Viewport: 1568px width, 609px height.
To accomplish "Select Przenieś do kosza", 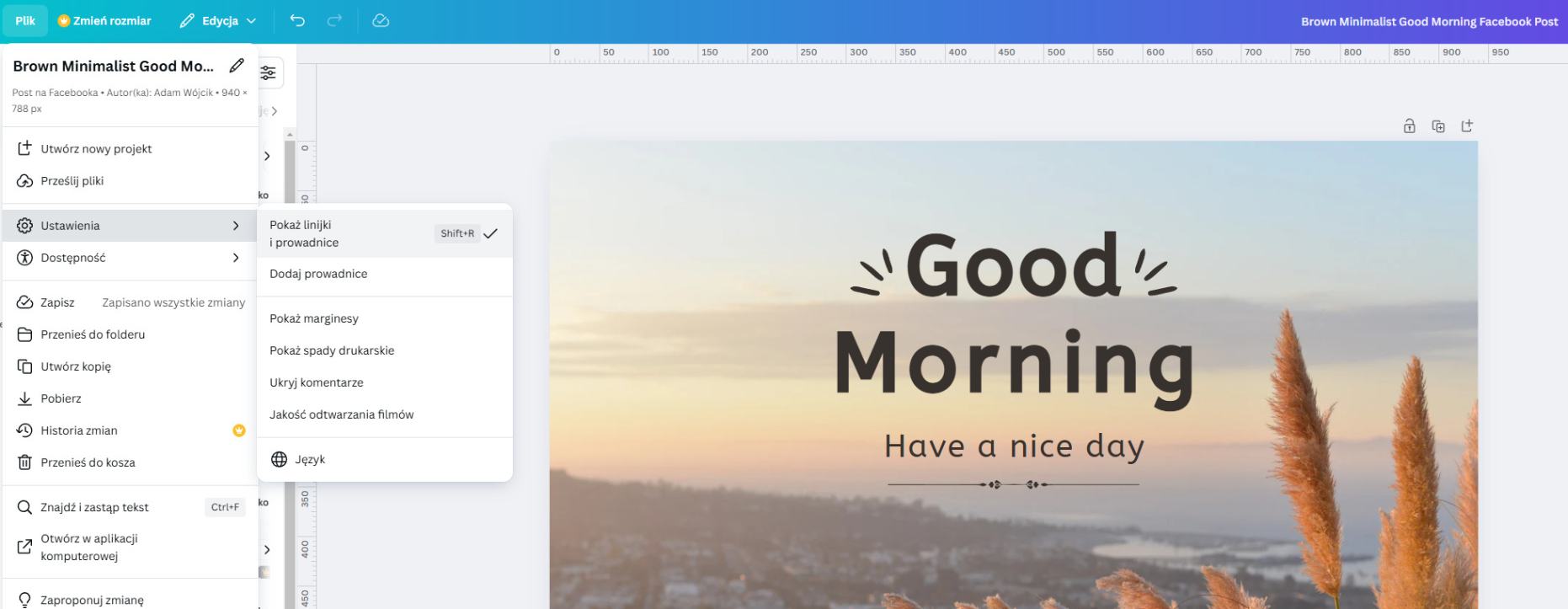I will [130, 462].
